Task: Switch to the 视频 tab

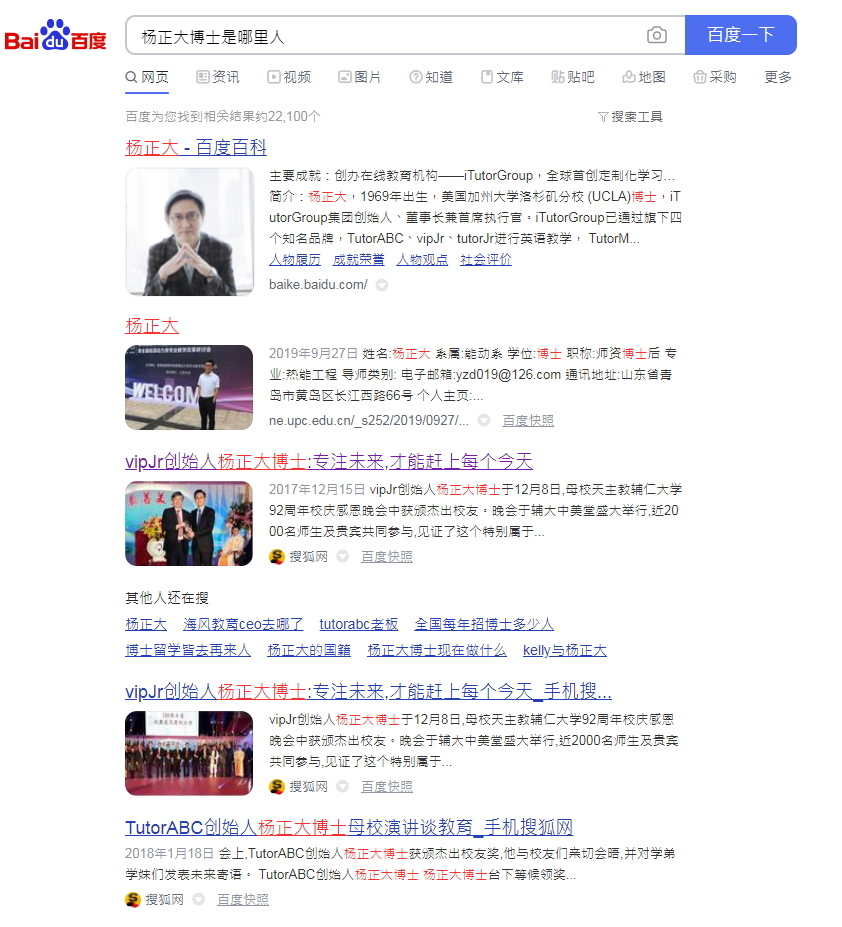Action: (x=289, y=77)
